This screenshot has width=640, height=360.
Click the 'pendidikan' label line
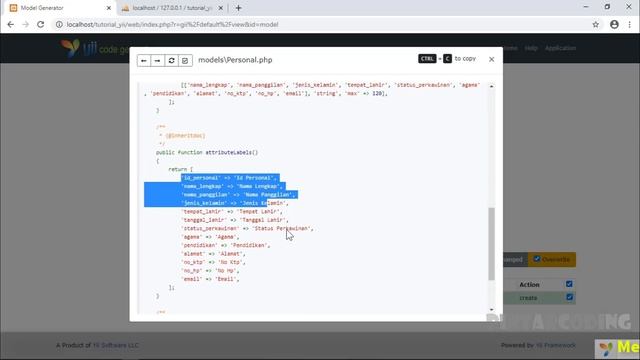coord(225,245)
